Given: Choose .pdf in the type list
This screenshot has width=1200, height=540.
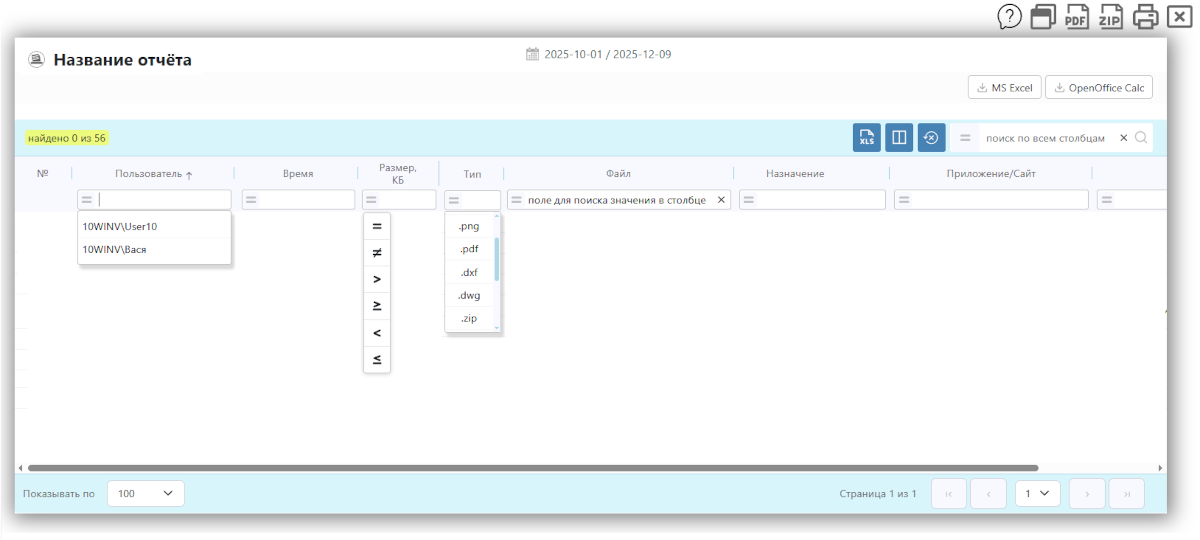Looking at the screenshot, I should pyautogui.click(x=468, y=249).
